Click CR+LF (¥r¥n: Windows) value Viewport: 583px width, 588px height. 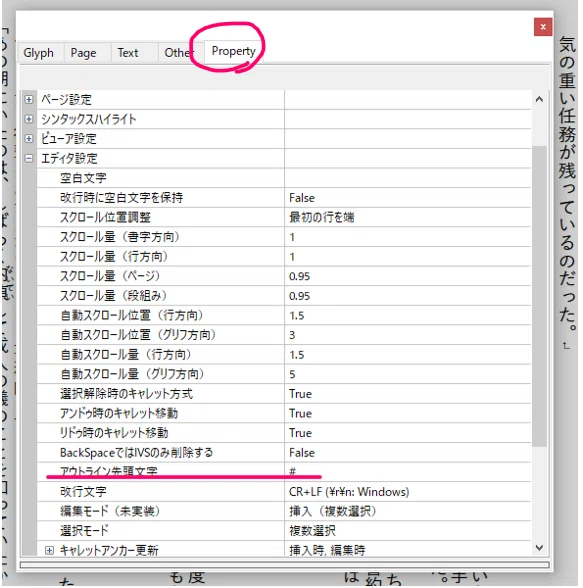pyautogui.click(x=349, y=492)
